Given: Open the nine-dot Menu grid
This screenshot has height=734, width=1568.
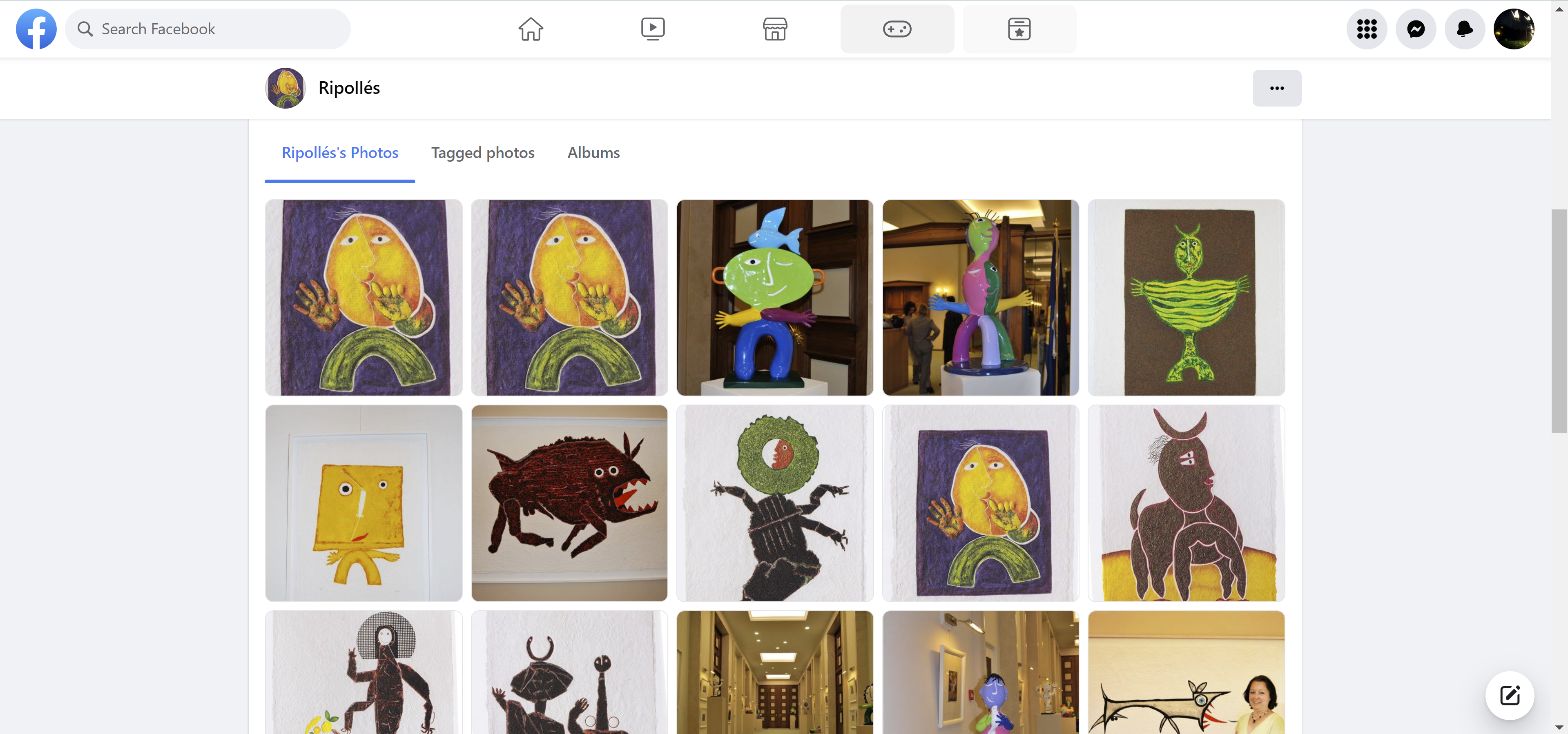Looking at the screenshot, I should (1367, 29).
